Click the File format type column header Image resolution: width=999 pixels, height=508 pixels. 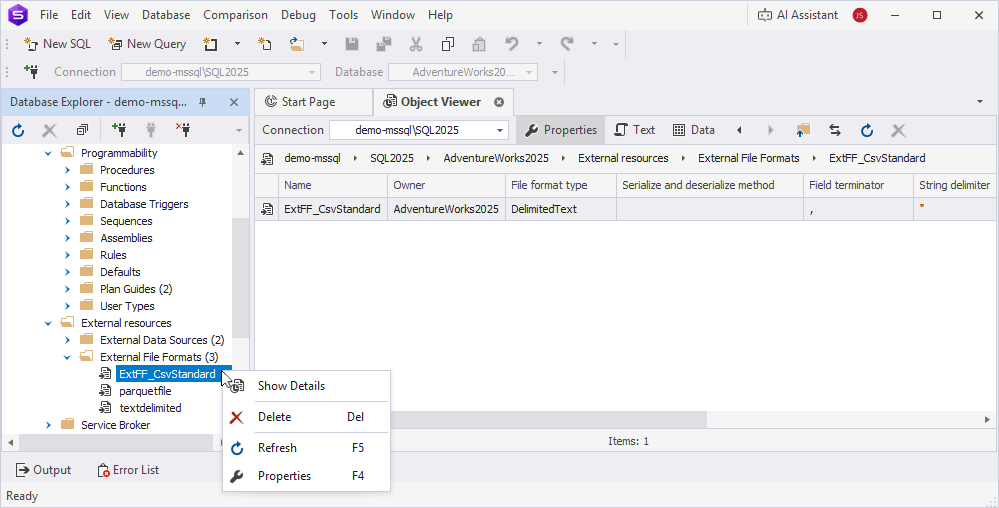[561, 185]
